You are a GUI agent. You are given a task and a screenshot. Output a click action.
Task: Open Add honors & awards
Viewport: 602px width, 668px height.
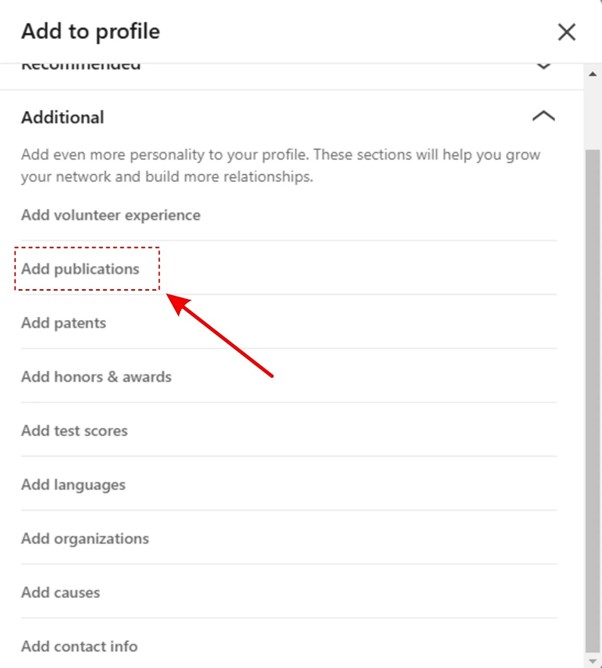96,377
